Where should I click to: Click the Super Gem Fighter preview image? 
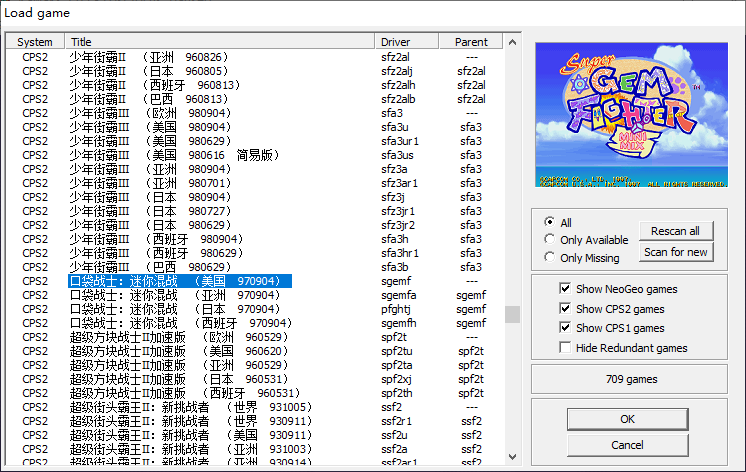point(631,116)
